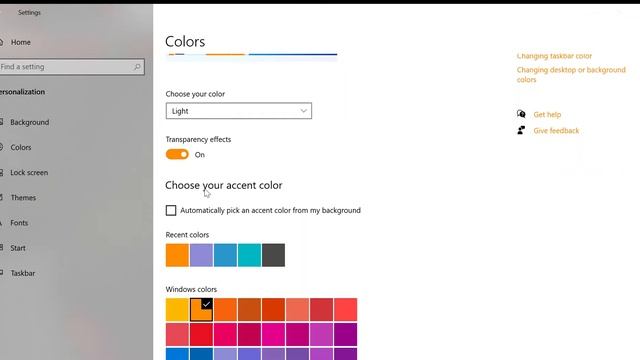Click the Find a setting search box

coord(72,67)
